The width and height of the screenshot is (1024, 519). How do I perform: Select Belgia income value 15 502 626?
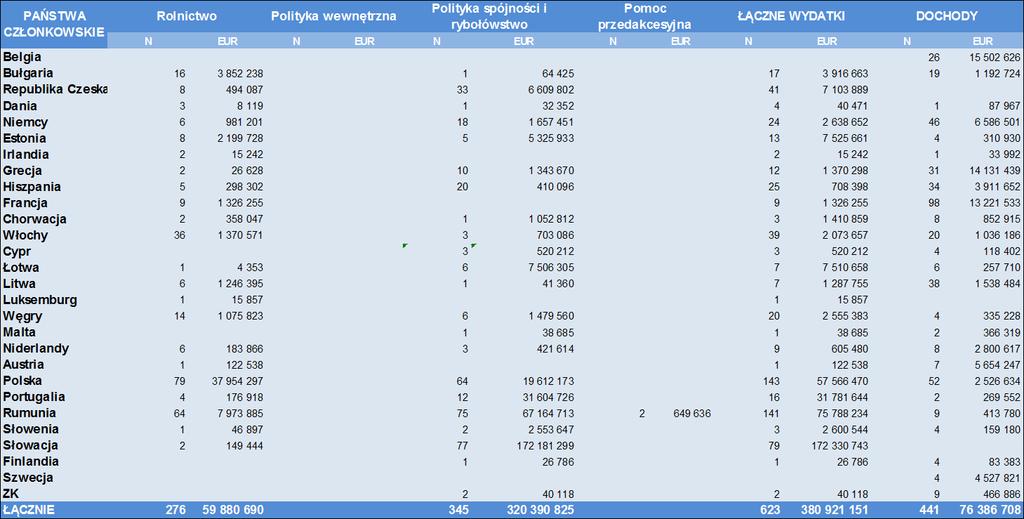(x=995, y=57)
